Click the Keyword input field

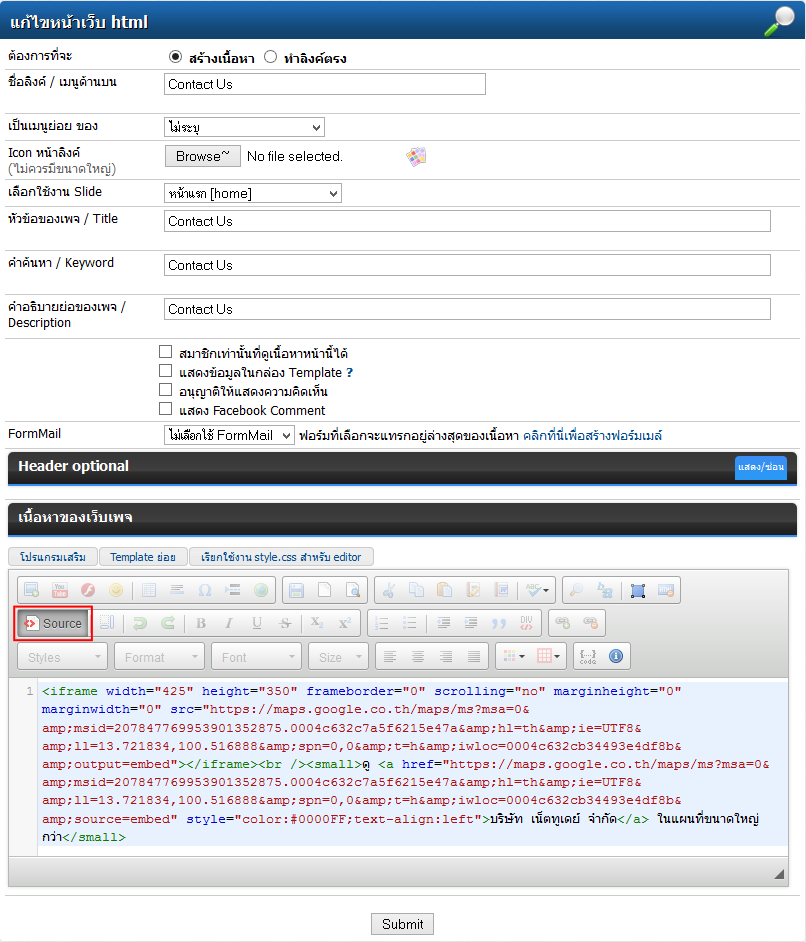coord(467,265)
